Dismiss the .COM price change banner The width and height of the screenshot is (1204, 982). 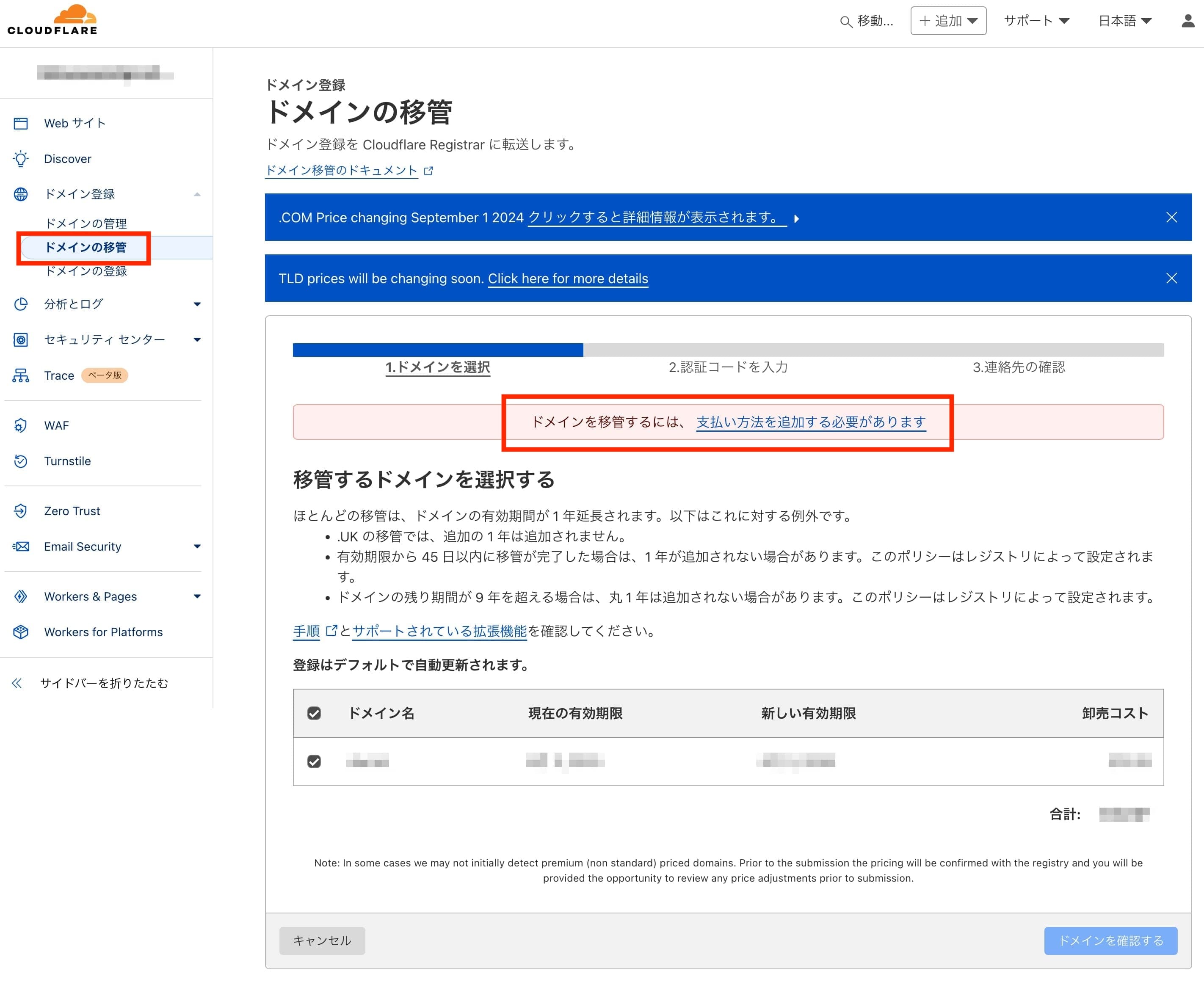click(1172, 217)
